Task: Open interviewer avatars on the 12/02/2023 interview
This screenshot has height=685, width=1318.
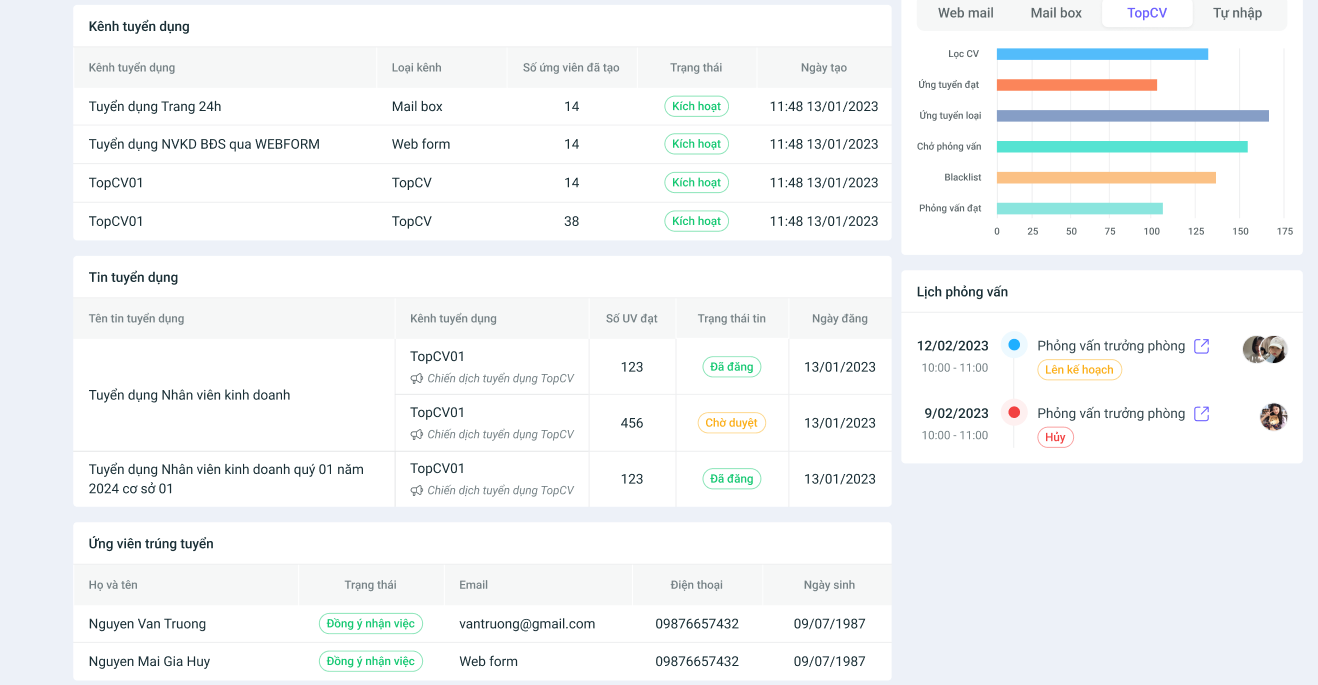Action: tap(1265, 349)
